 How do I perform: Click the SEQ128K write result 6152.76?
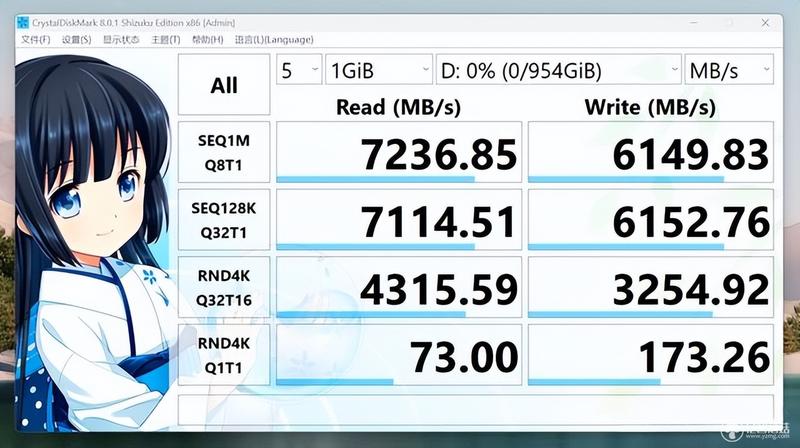(651, 220)
